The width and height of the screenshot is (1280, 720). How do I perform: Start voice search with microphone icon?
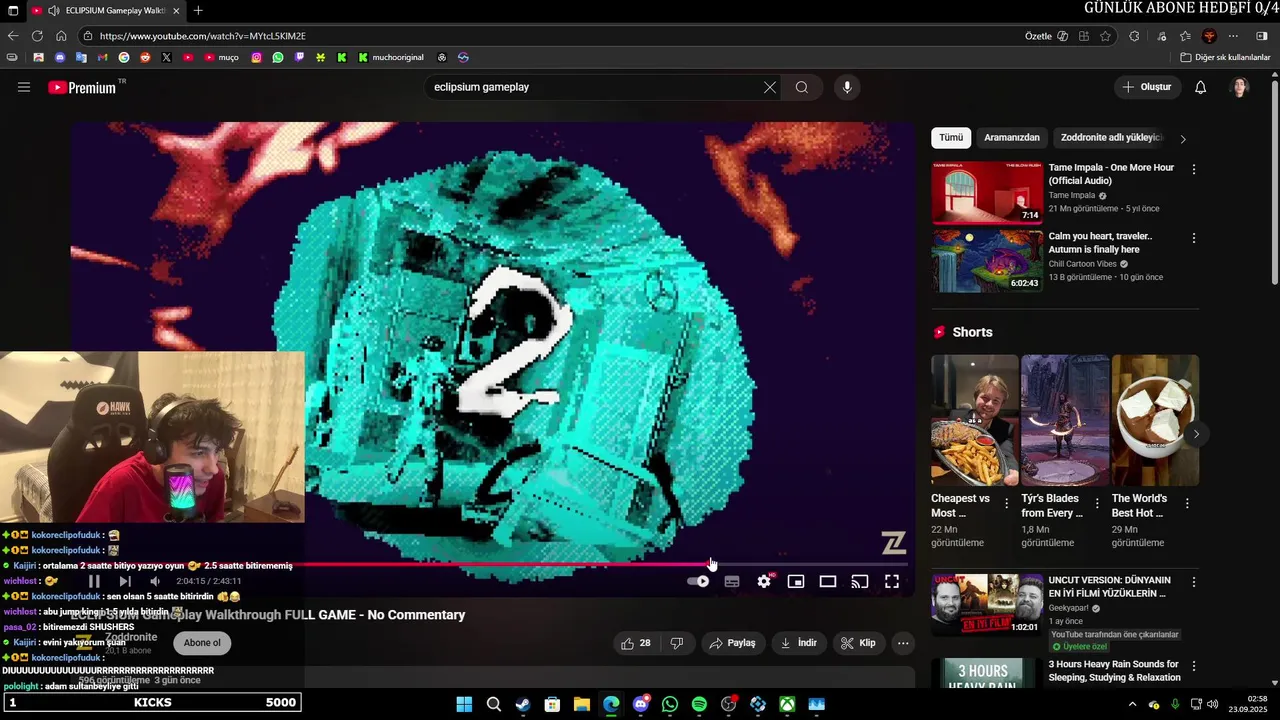tap(847, 87)
